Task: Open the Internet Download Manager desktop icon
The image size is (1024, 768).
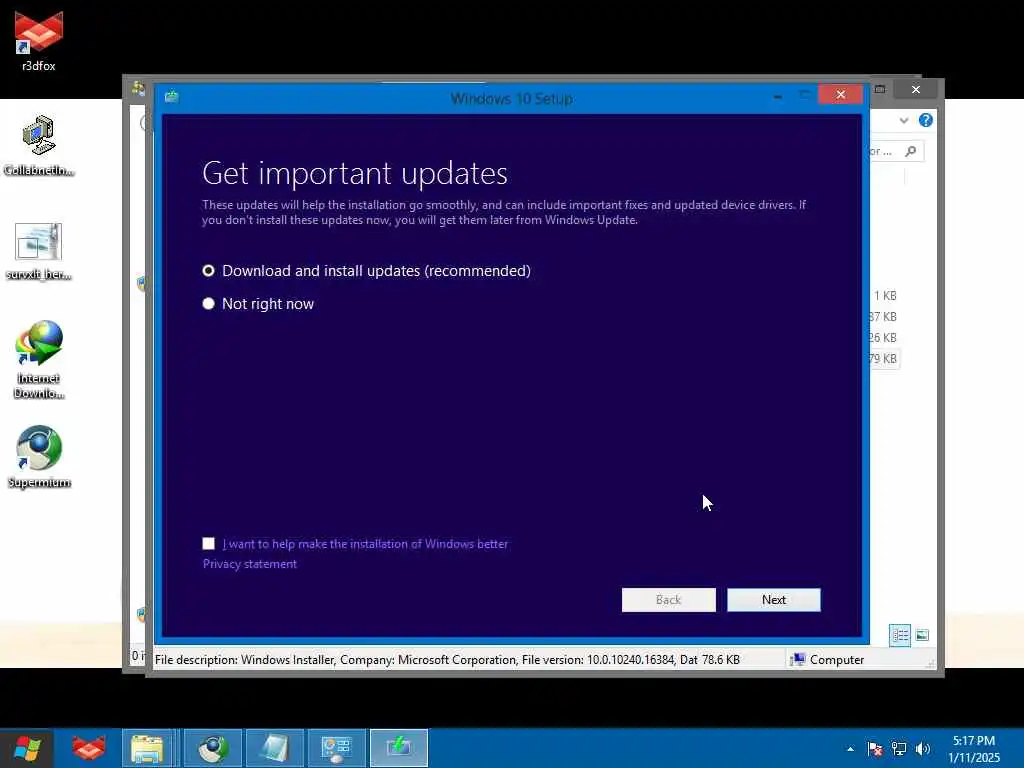Action: point(39,360)
